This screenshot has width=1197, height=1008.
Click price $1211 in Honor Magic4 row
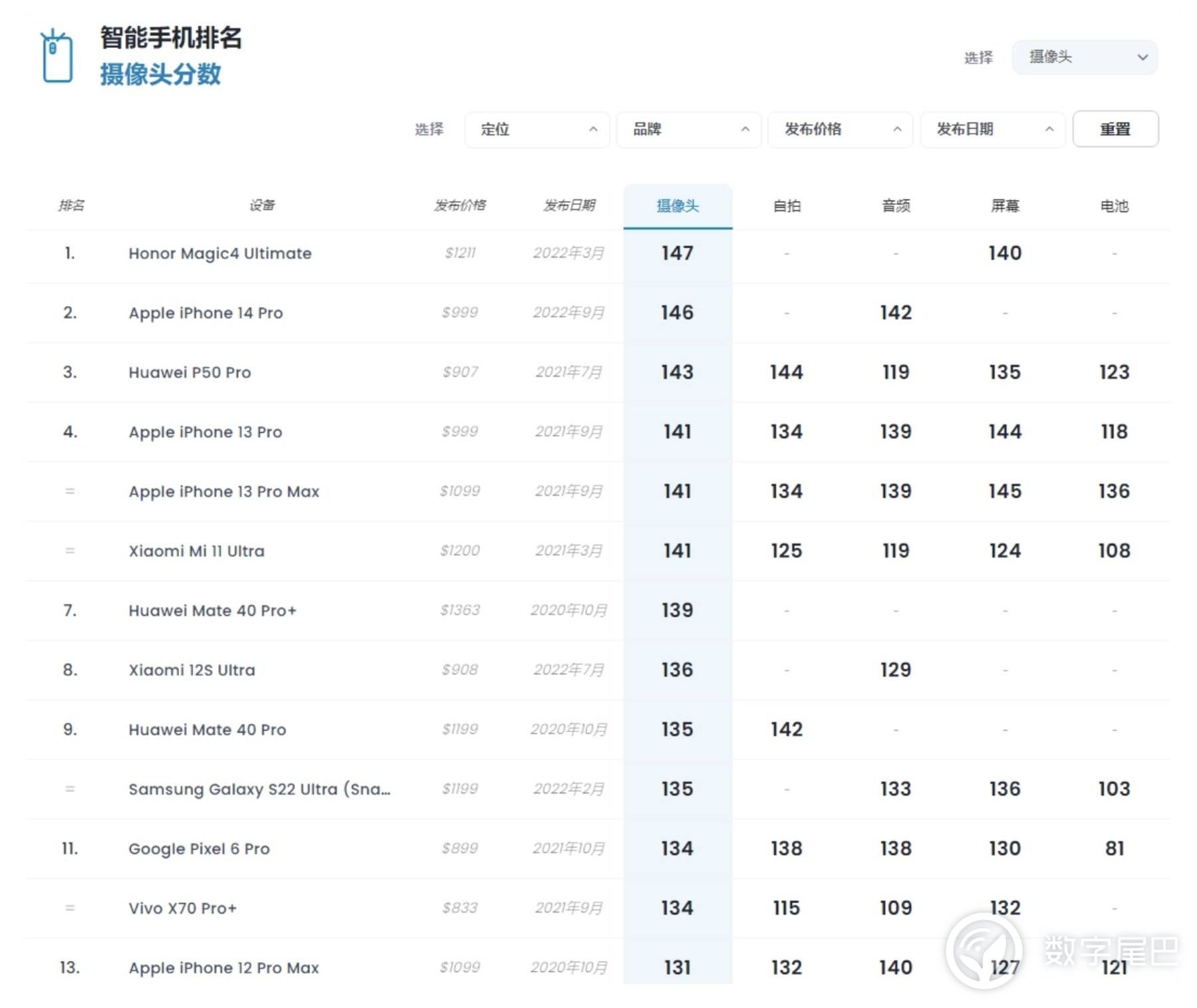[460, 253]
